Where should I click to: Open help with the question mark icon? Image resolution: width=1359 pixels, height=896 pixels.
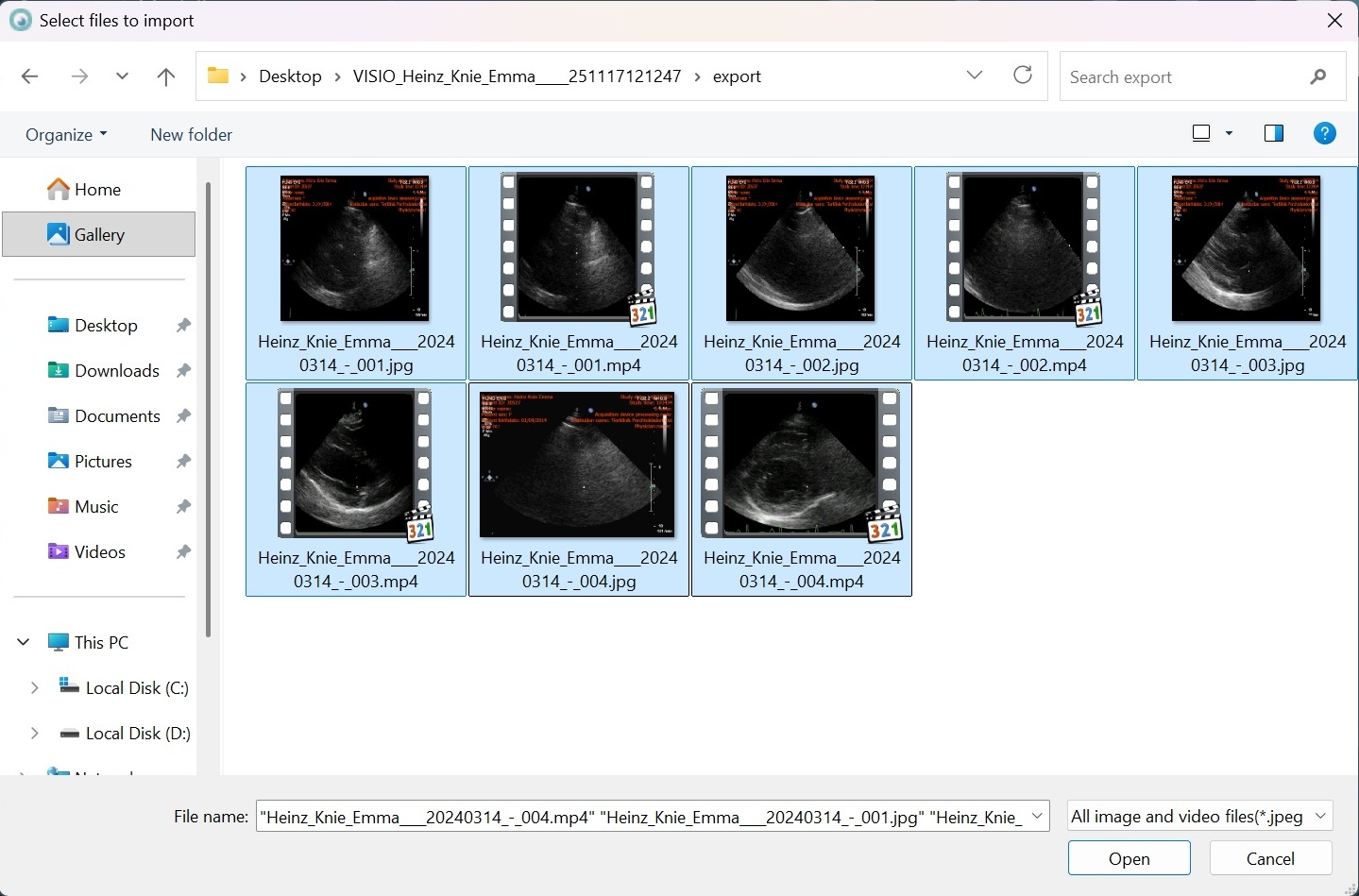[x=1324, y=134]
